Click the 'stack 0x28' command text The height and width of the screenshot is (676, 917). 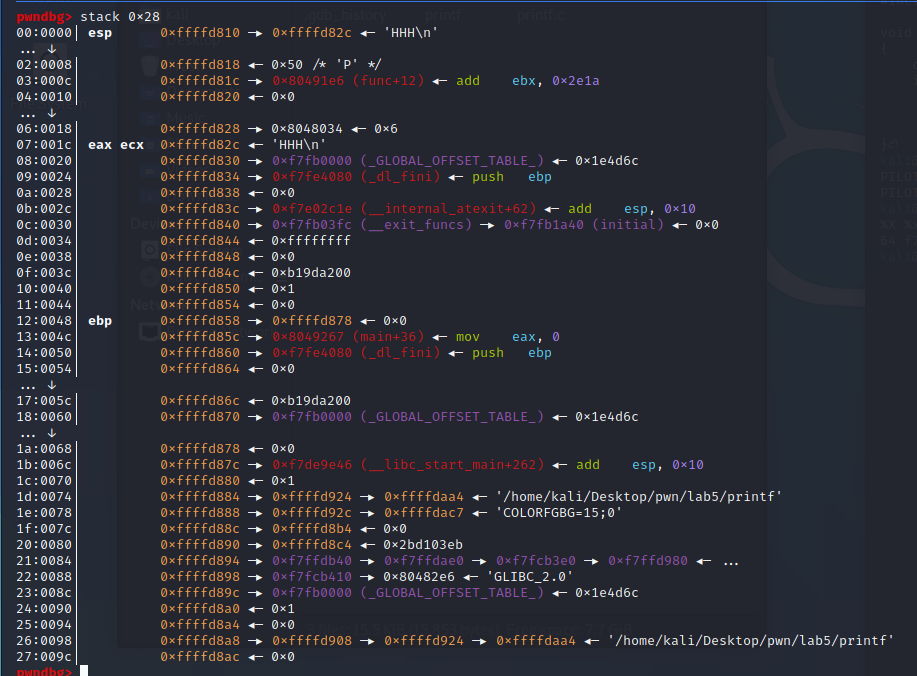(x=120, y=16)
